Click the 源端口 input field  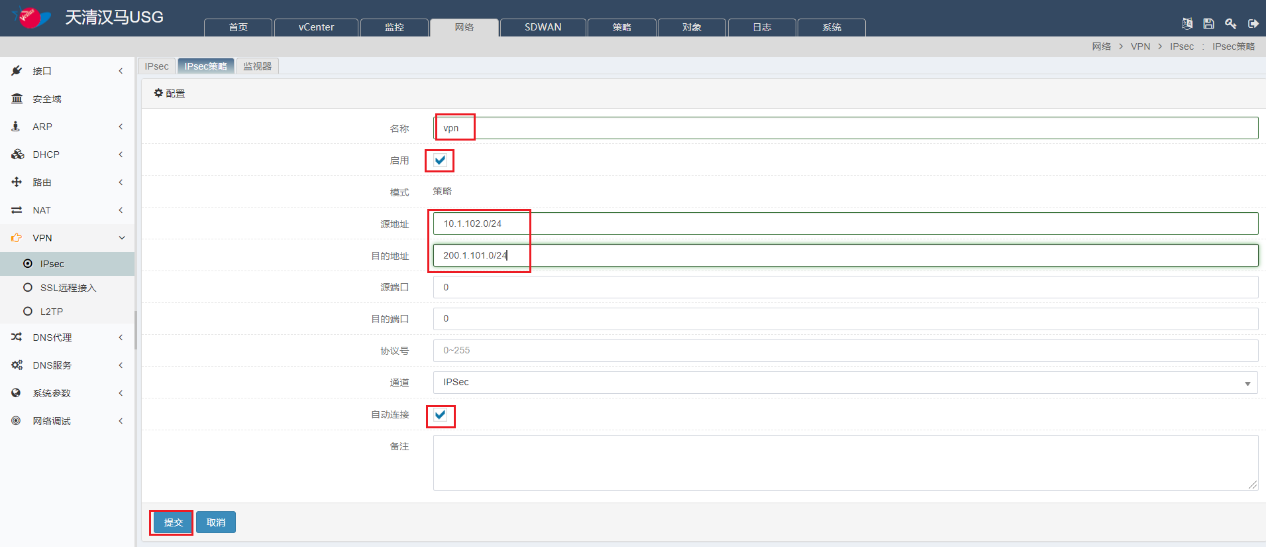(x=845, y=287)
